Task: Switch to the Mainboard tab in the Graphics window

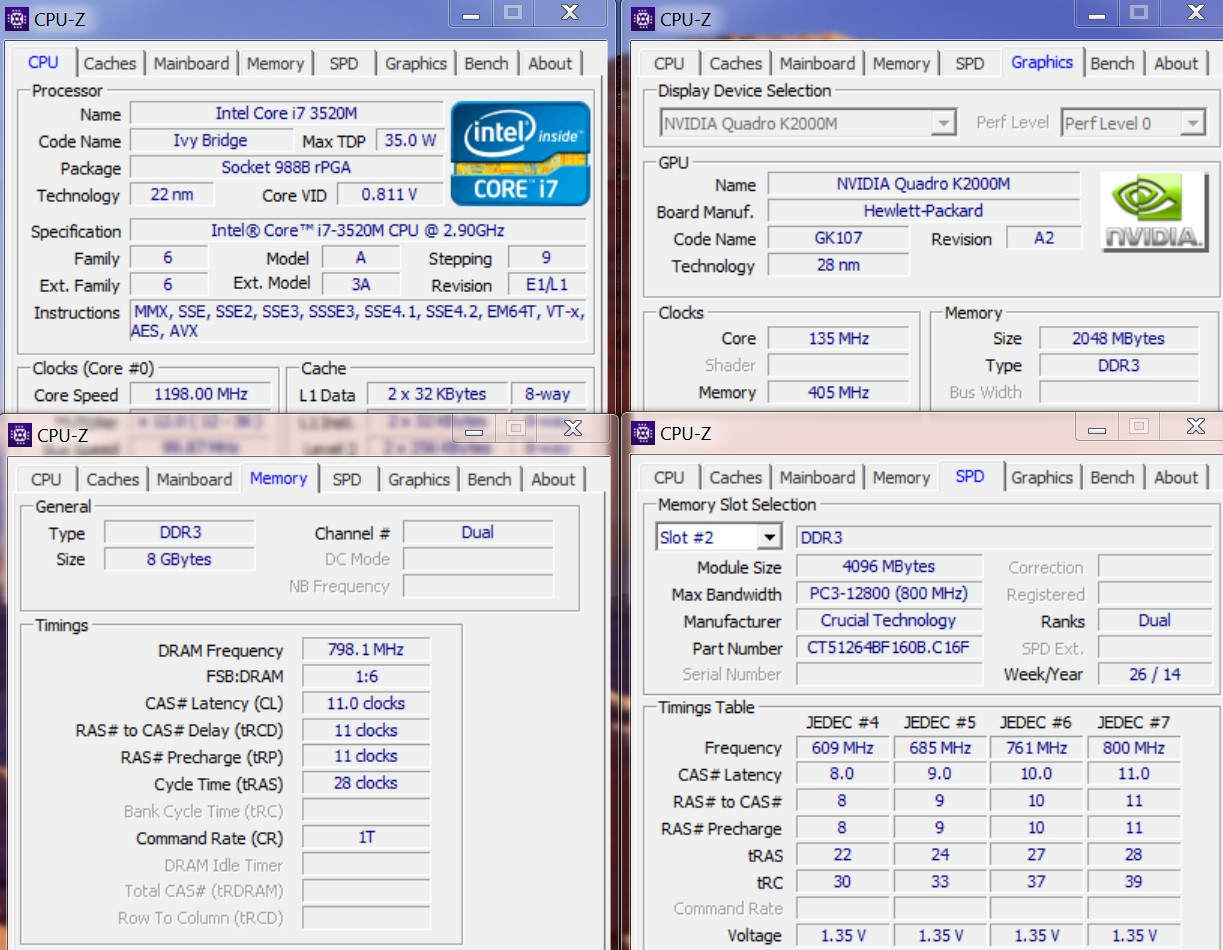Action: (817, 63)
